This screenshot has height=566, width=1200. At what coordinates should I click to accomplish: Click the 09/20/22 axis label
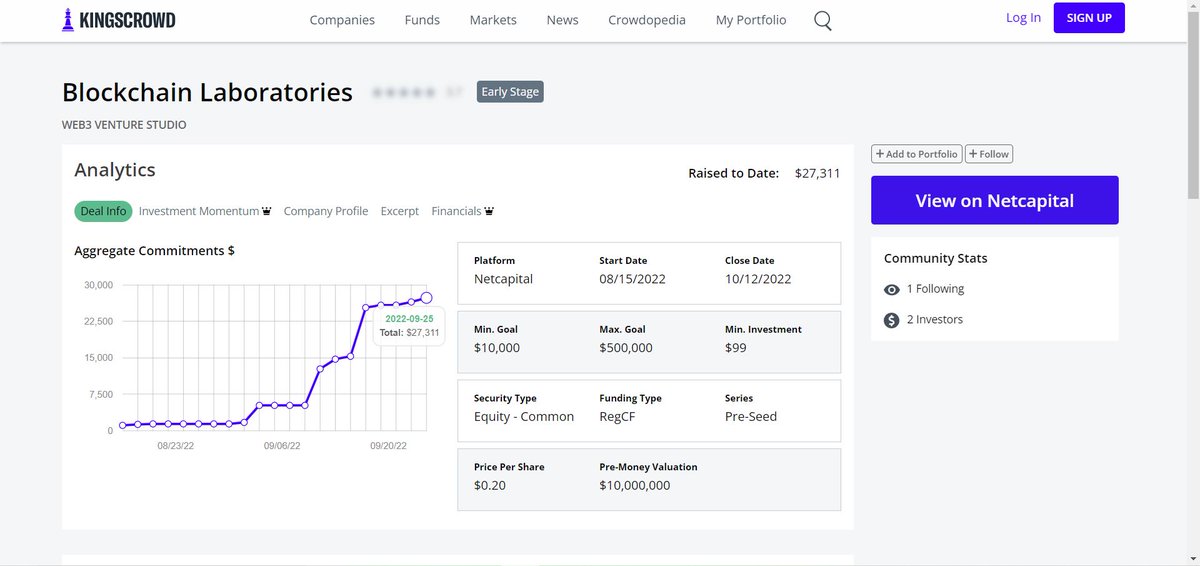[x=388, y=446]
